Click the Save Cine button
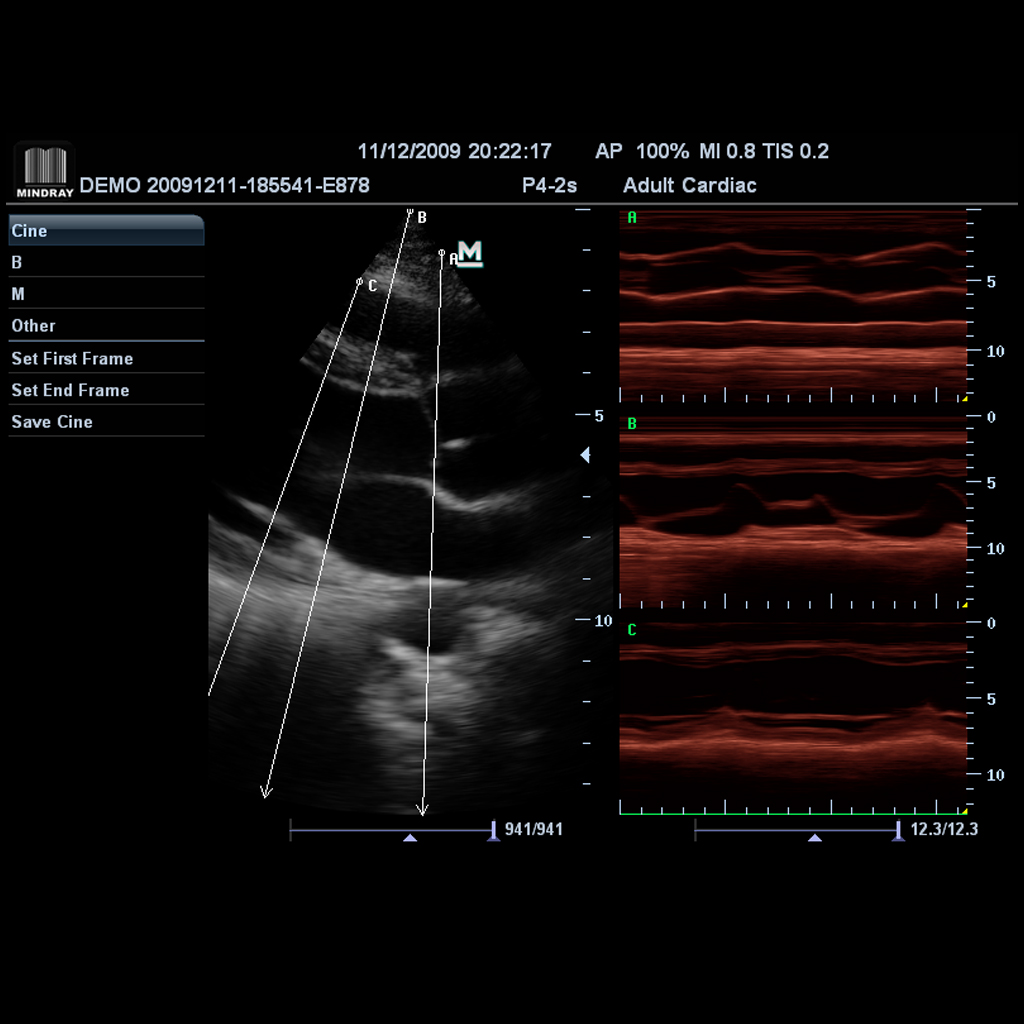Viewport: 1024px width, 1024px height. [x=103, y=422]
